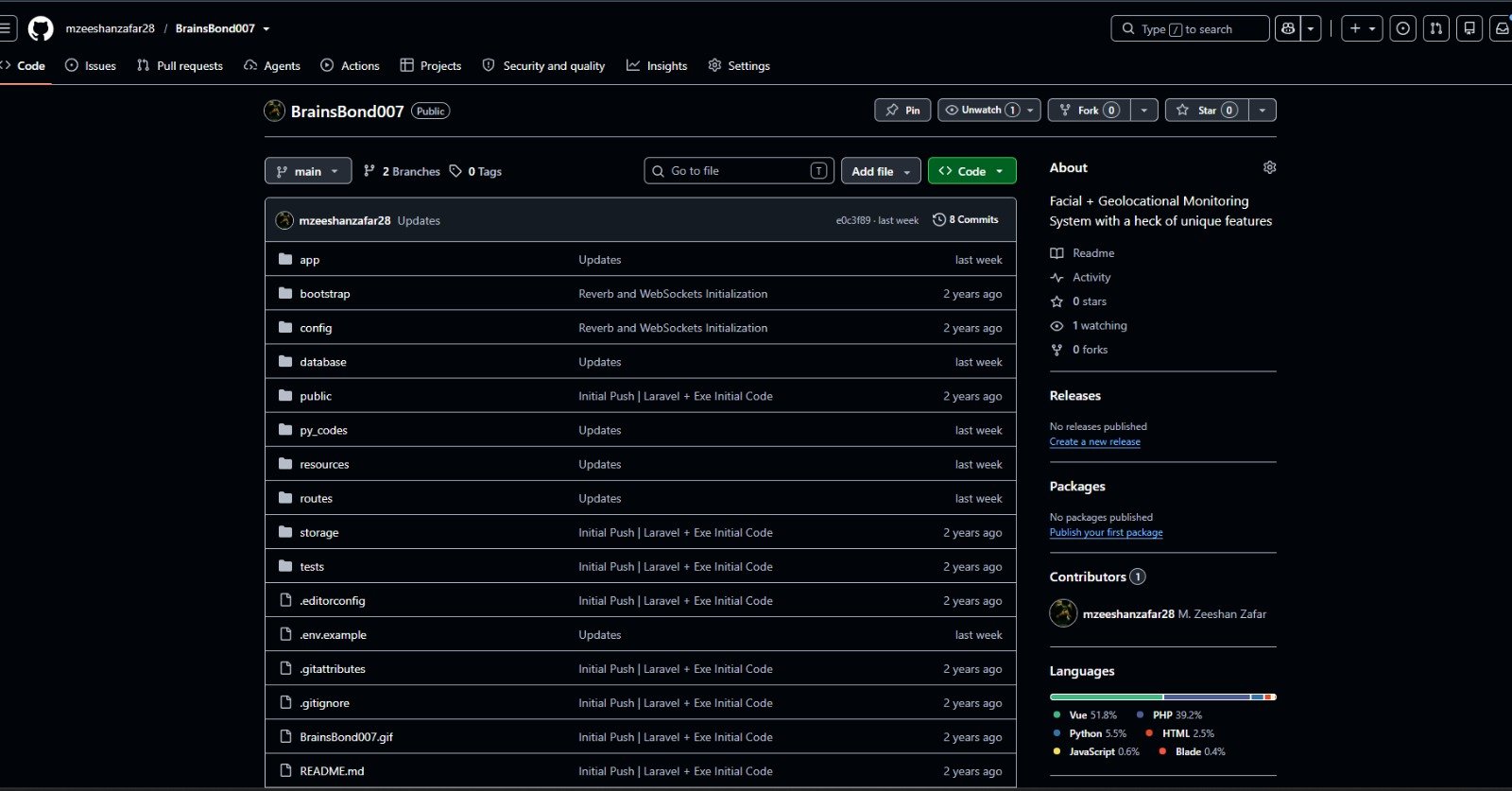
Task: Open the Copilot chat icon in header
Action: tap(1287, 28)
